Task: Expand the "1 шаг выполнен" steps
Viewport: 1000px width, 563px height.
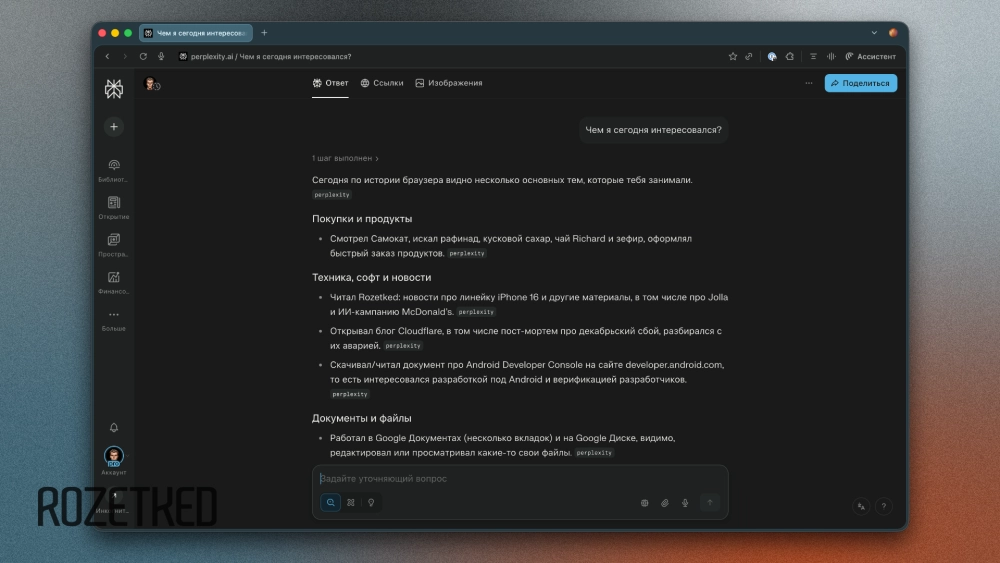Action: [345, 158]
